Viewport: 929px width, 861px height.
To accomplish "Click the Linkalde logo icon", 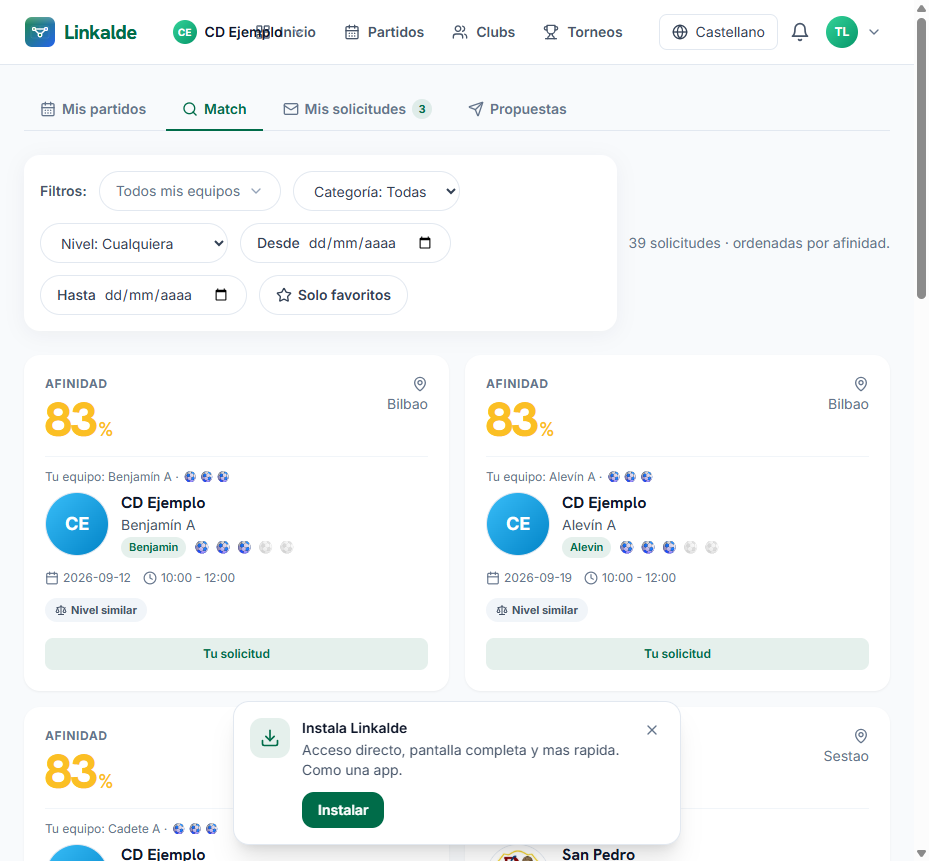I will pos(40,32).
